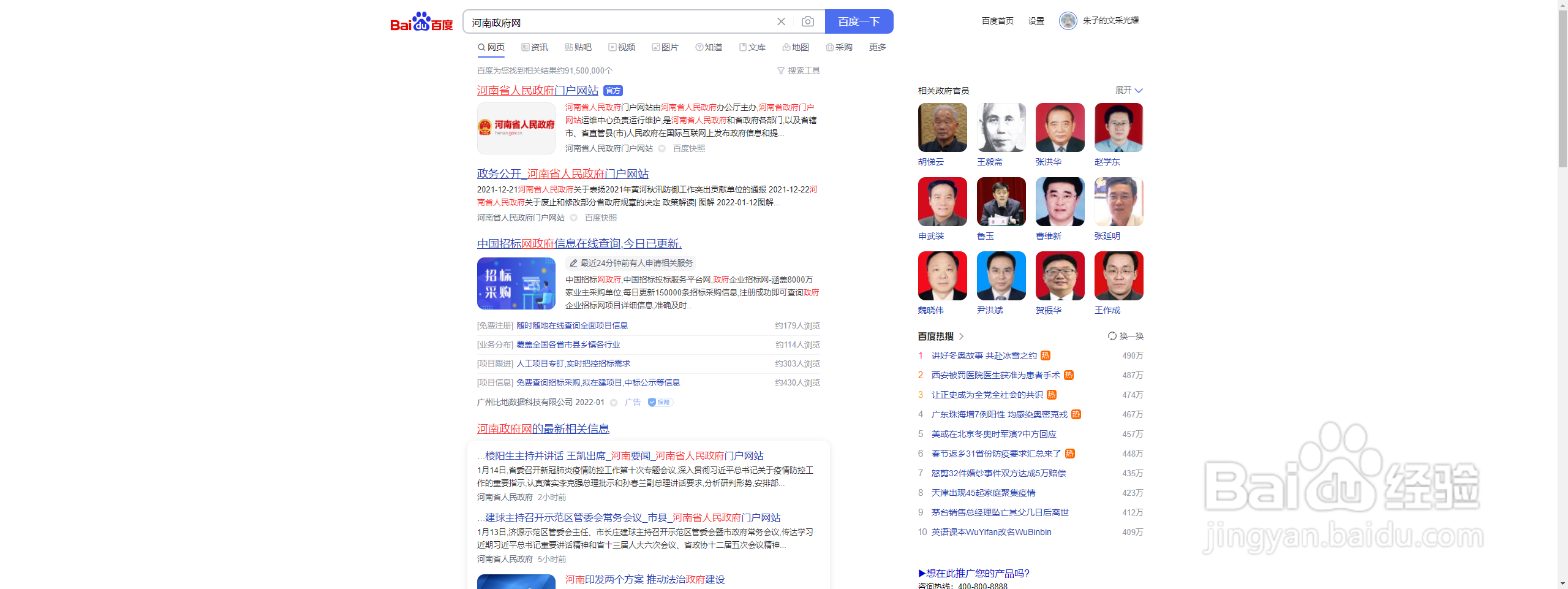The image size is (1568, 589).
Task: Switch to the 采购 tab
Action: (x=839, y=47)
